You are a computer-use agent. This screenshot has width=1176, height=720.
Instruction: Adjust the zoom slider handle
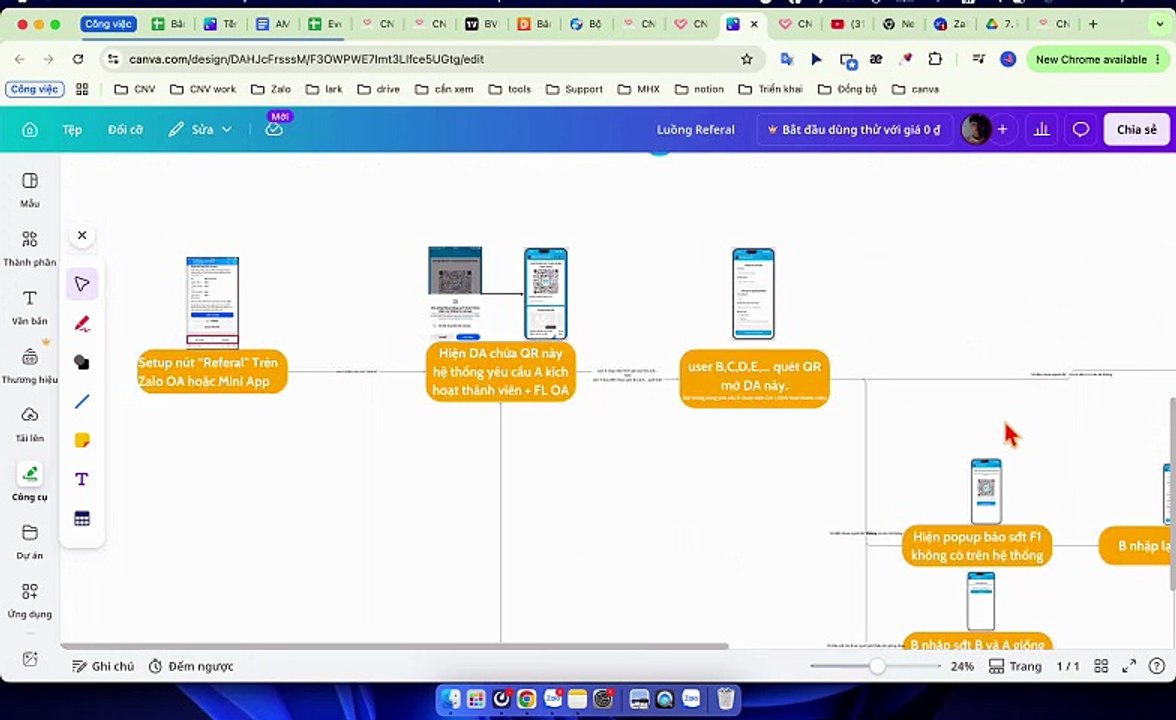click(x=877, y=666)
